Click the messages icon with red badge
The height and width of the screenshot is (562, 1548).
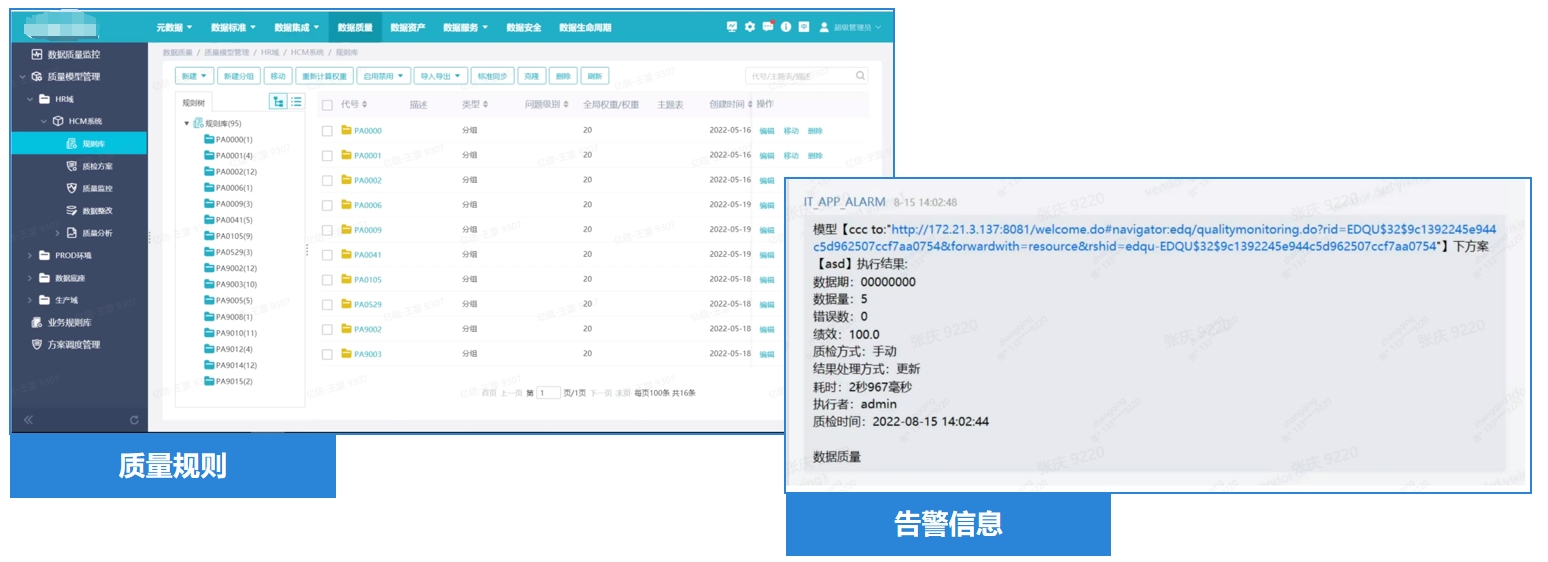pos(768,27)
